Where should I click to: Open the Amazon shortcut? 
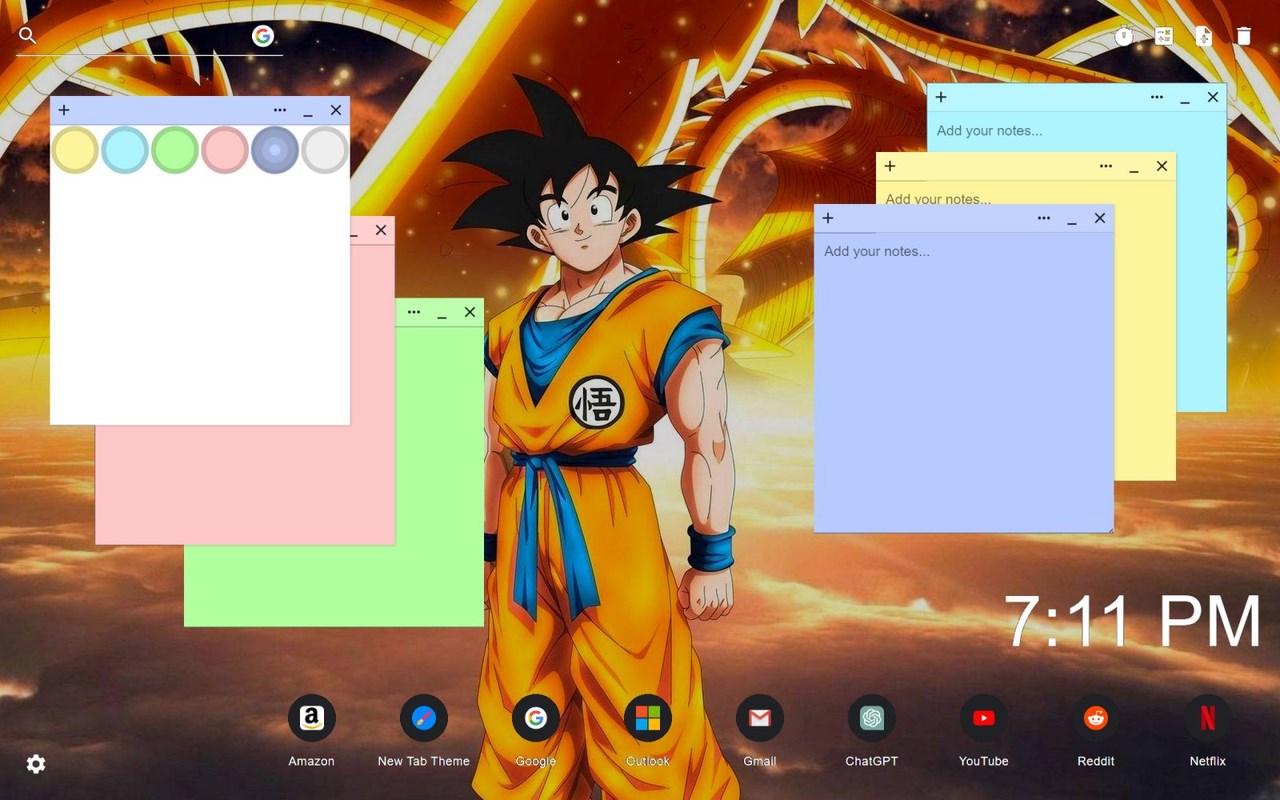pos(312,718)
